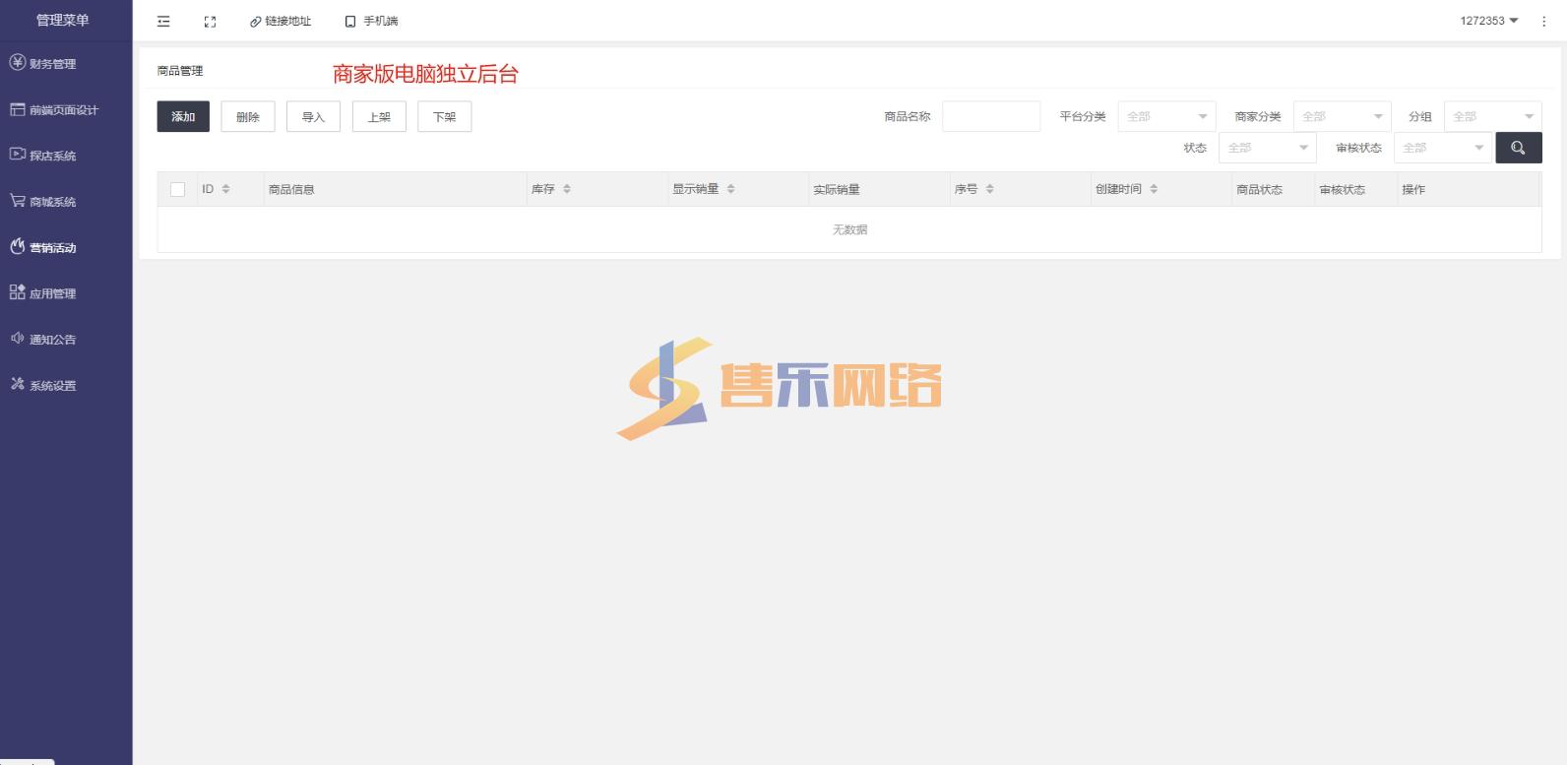Open 应用管理 in the sidebar

(x=66, y=293)
